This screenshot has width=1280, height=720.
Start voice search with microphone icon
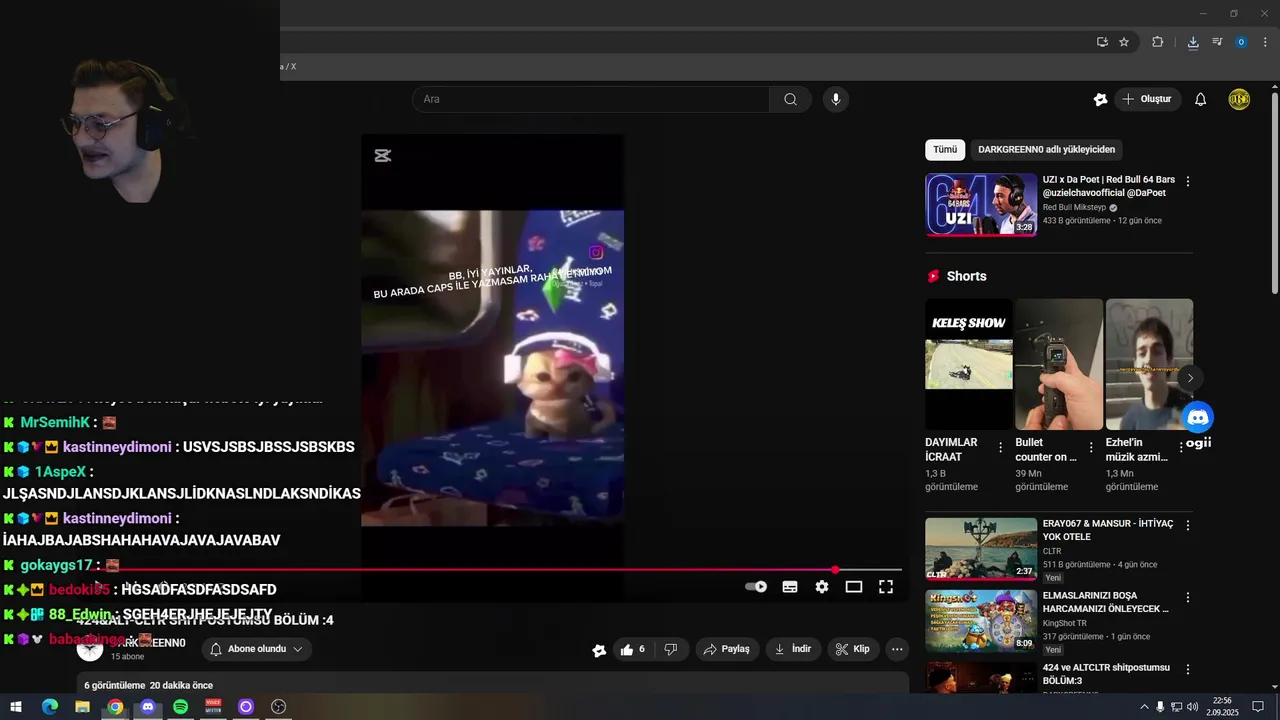pyautogui.click(x=836, y=99)
